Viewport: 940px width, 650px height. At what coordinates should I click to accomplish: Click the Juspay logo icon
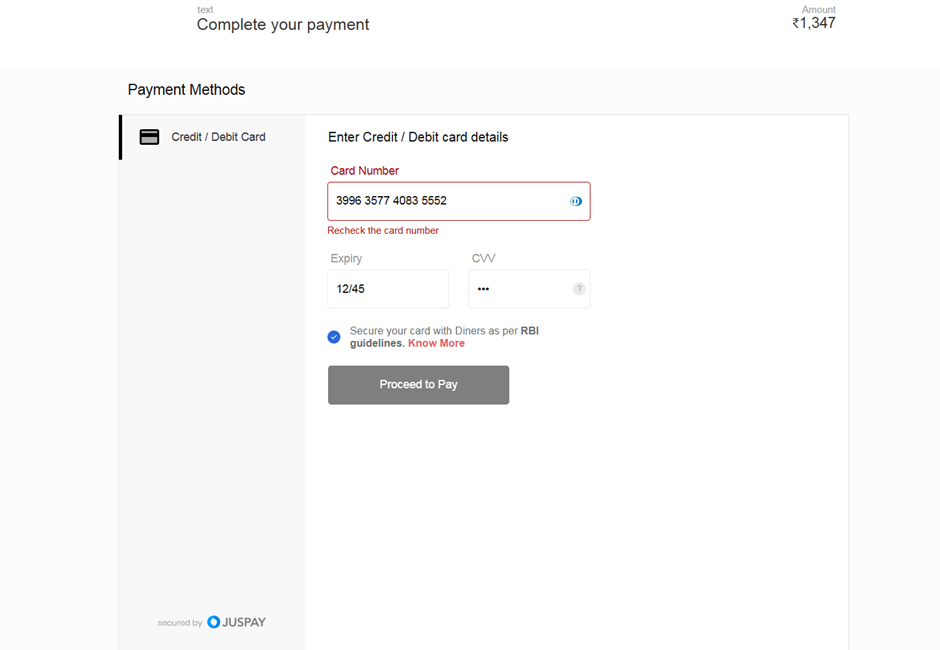[x=213, y=622]
